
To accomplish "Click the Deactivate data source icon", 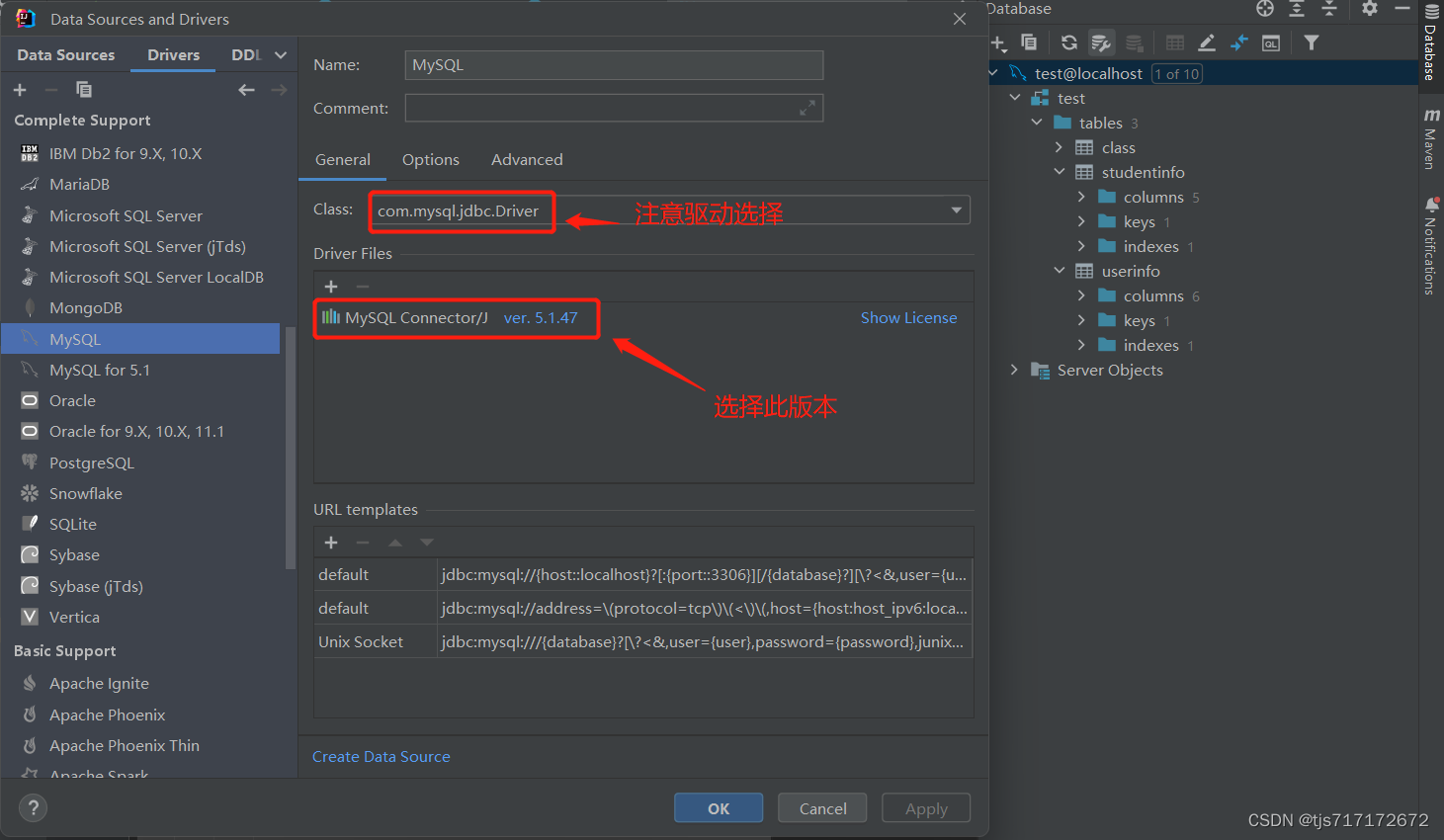I will click(x=1135, y=42).
